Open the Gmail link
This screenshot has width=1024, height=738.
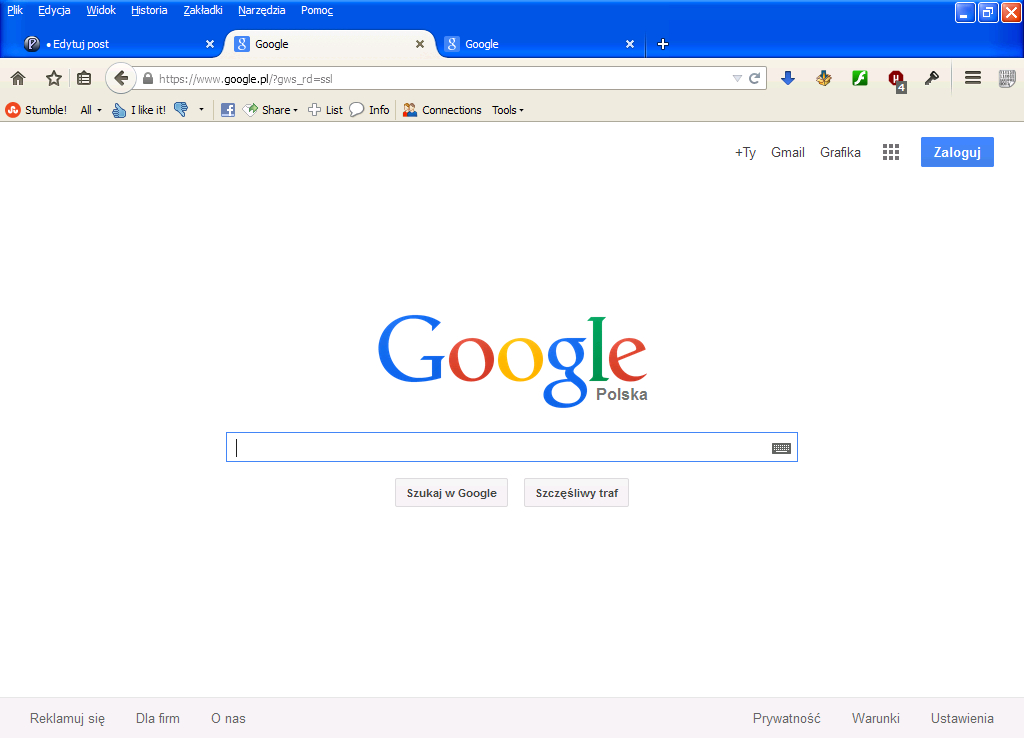tap(788, 152)
